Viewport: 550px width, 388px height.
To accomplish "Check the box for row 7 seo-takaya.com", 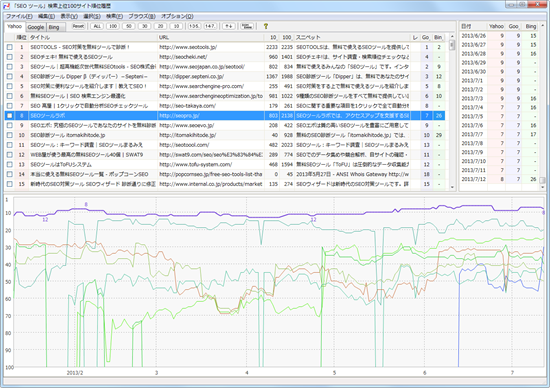I will [10, 106].
